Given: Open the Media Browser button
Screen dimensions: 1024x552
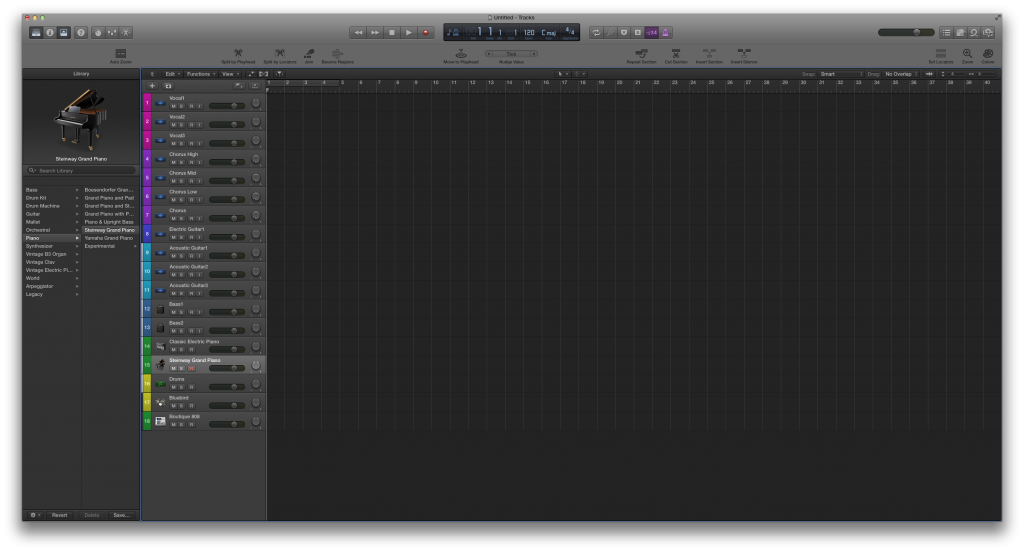Looking at the screenshot, I should pyautogui.click(x=989, y=33).
